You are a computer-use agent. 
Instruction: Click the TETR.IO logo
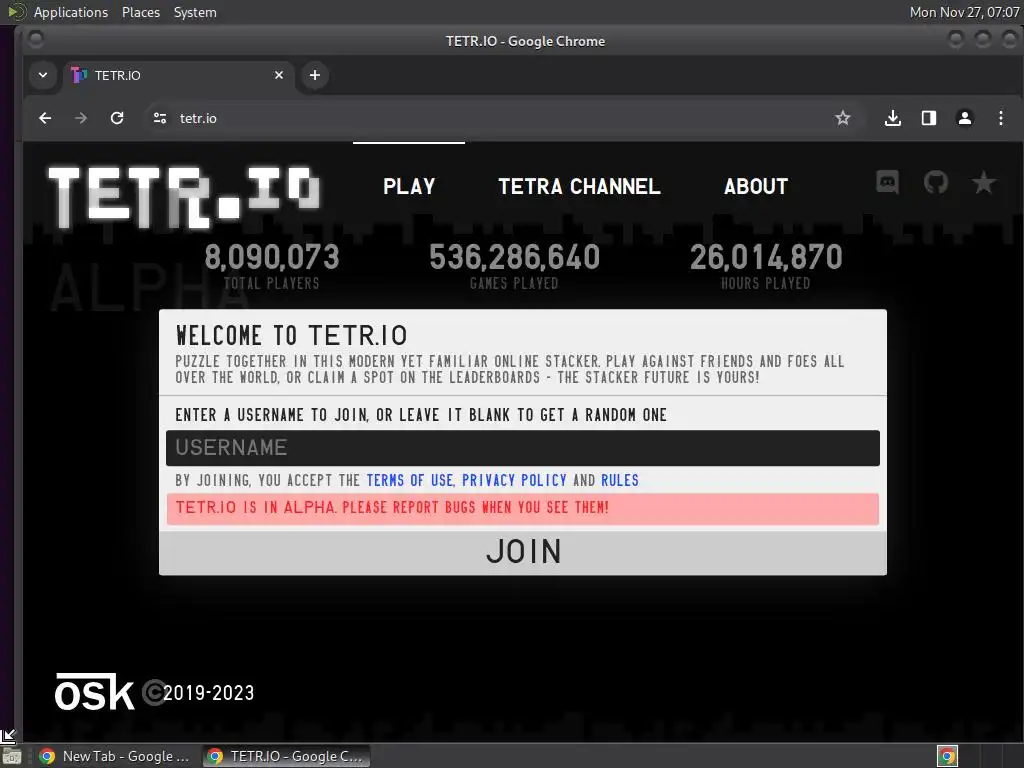[x=184, y=197]
